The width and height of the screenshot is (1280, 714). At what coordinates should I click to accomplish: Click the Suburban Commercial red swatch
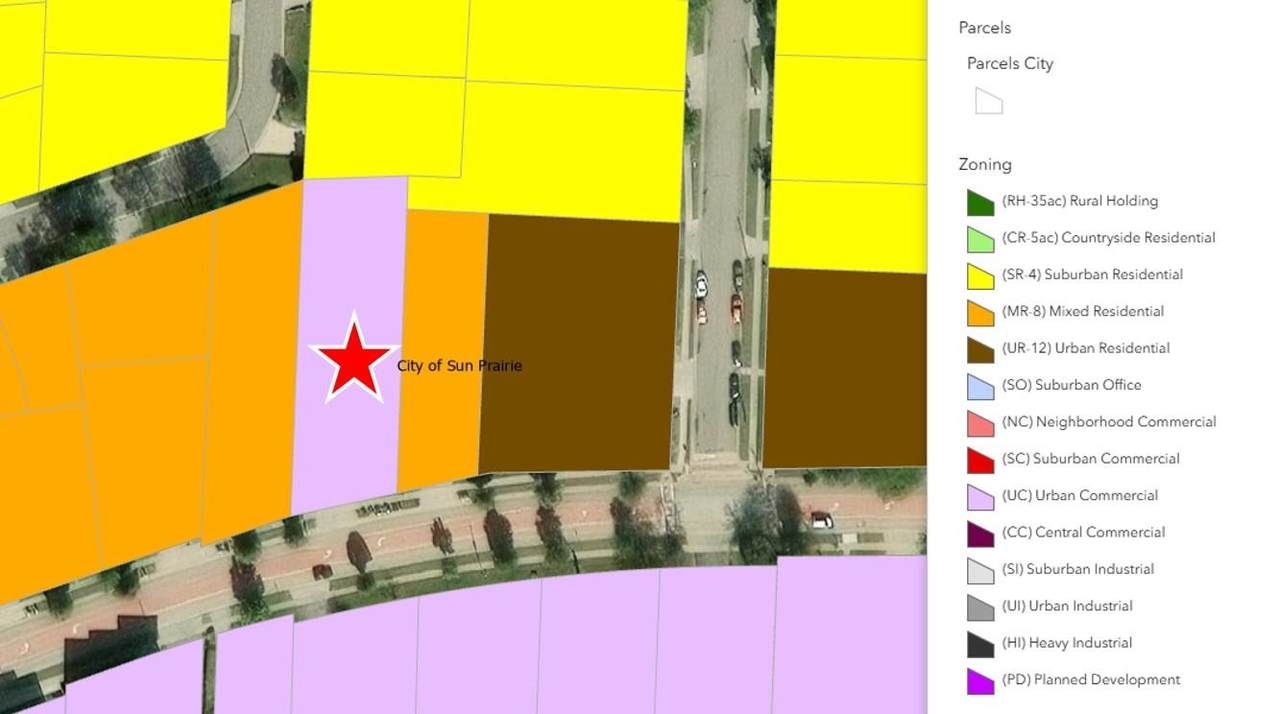point(980,460)
